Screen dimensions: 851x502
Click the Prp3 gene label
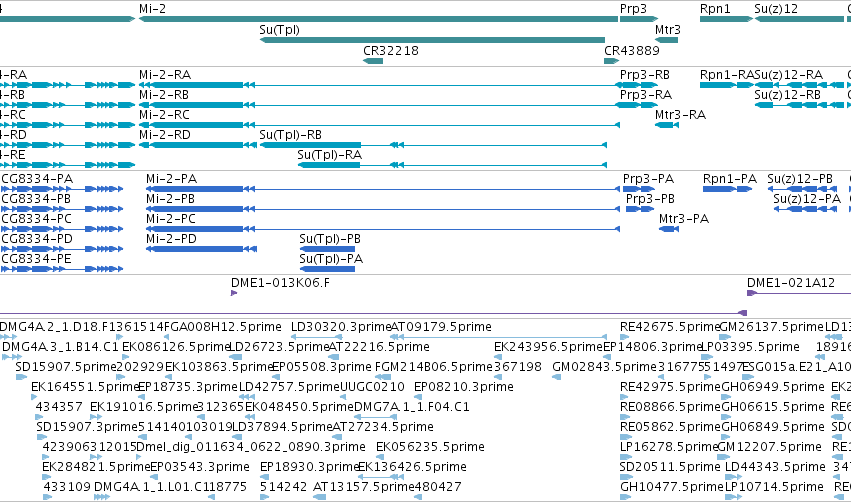point(633,9)
